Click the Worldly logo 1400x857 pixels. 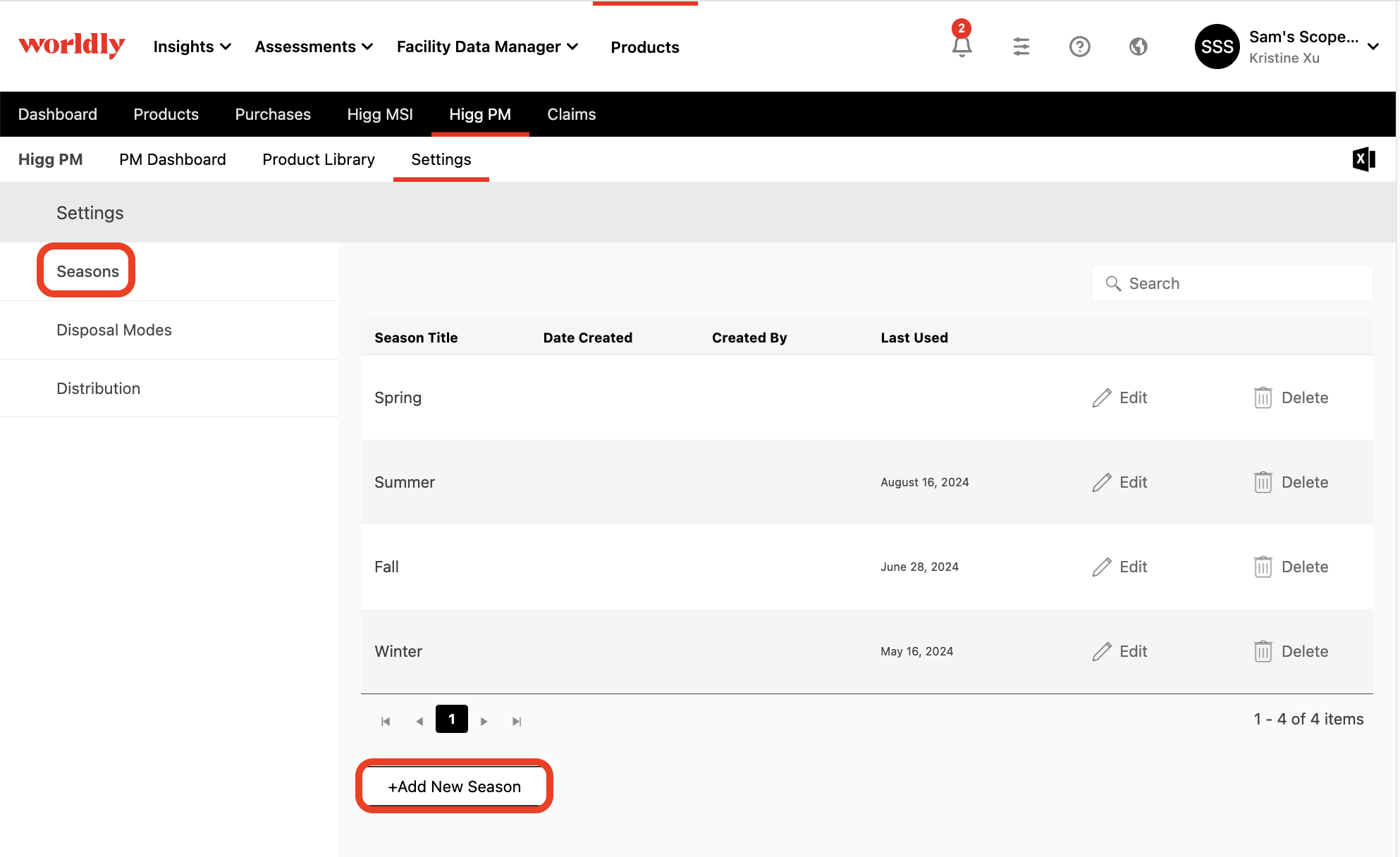72,46
